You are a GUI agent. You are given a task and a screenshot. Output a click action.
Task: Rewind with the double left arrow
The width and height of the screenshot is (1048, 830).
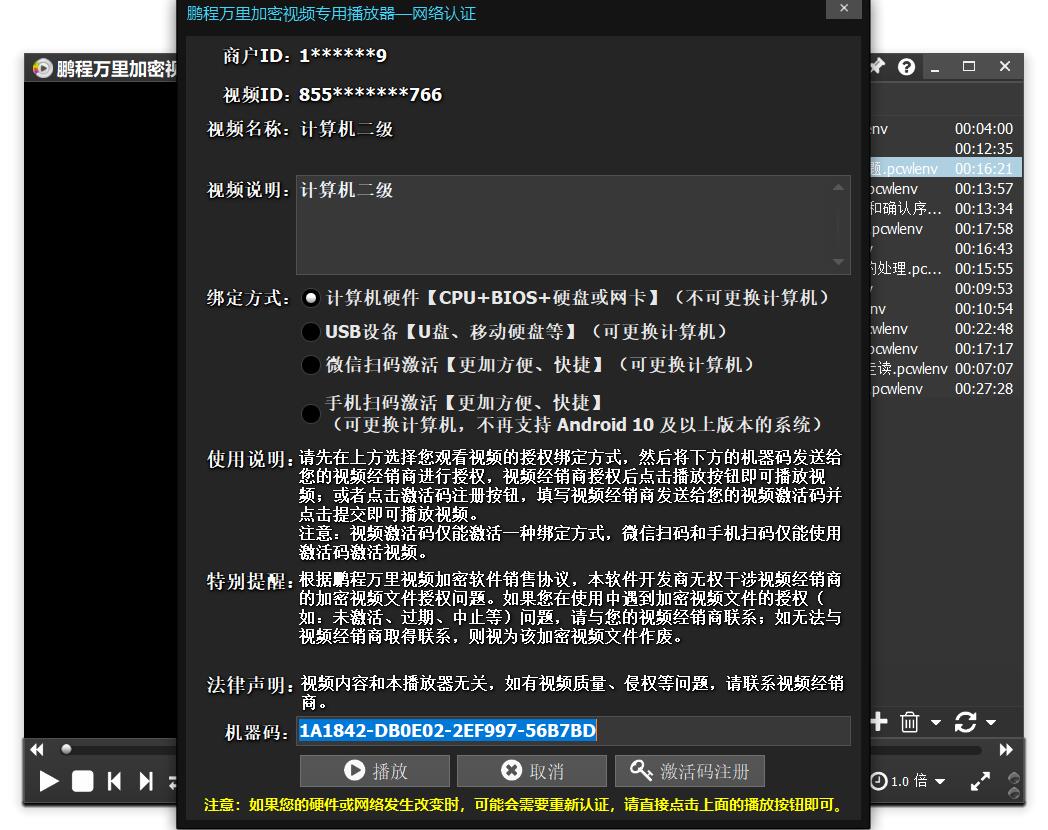(37, 750)
